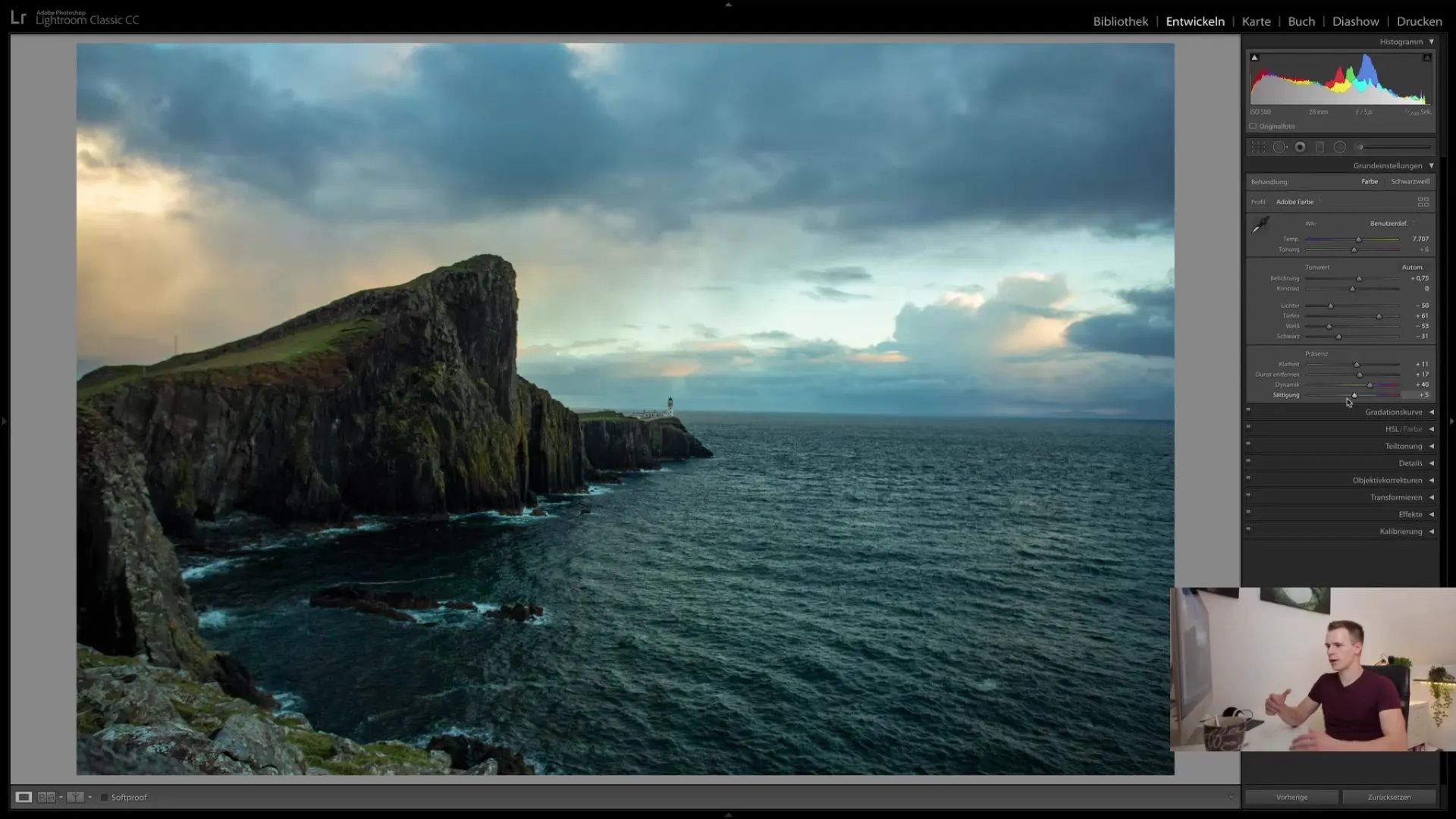Image resolution: width=1456 pixels, height=819 pixels.
Task: Collapse the Grundeinstellungen panel
Action: [1432, 165]
